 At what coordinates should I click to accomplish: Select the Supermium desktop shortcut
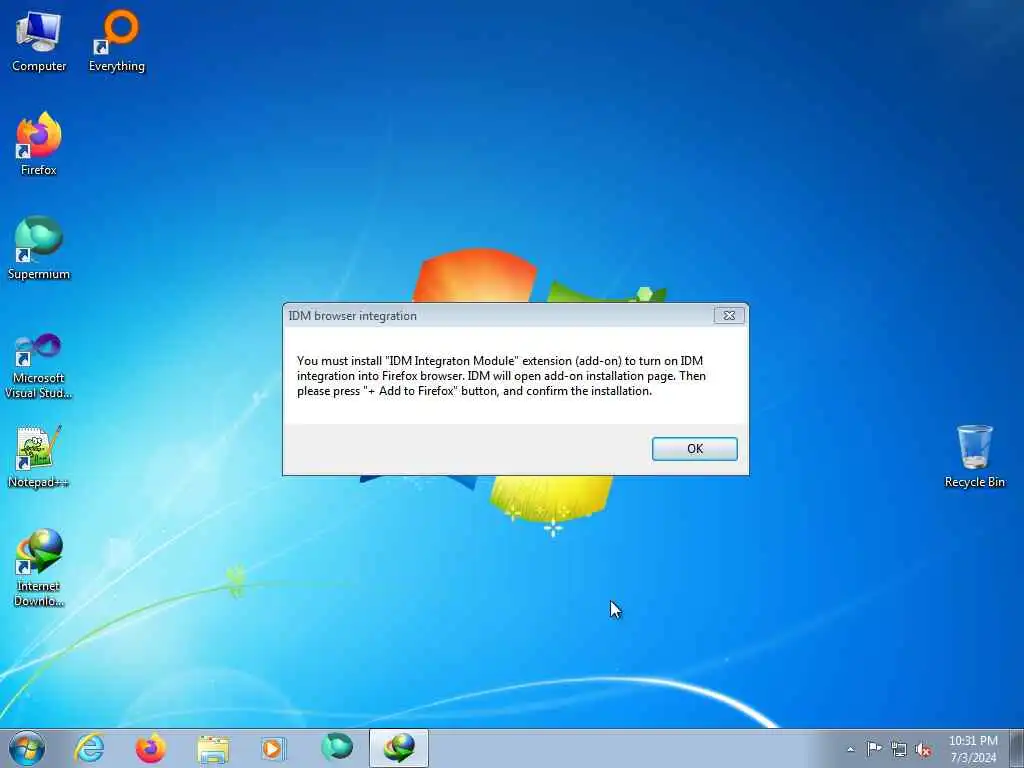[x=39, y=248]
